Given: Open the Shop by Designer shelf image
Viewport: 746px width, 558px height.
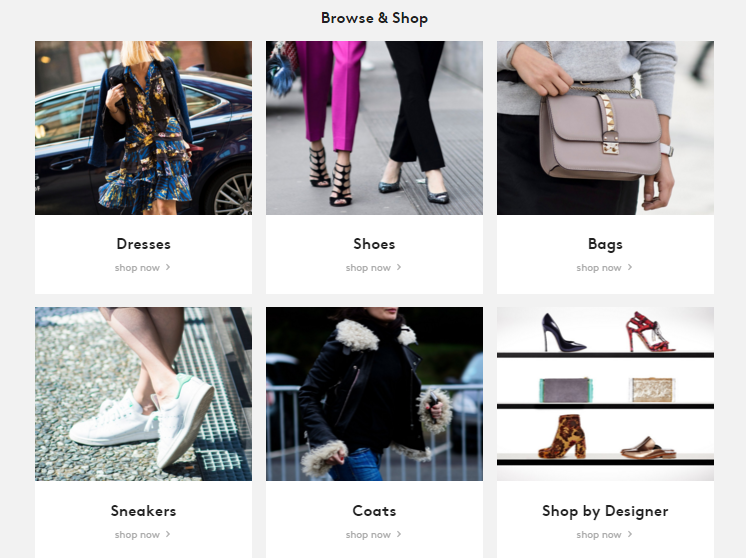Looking at the screenshot, I should point(605,394).
